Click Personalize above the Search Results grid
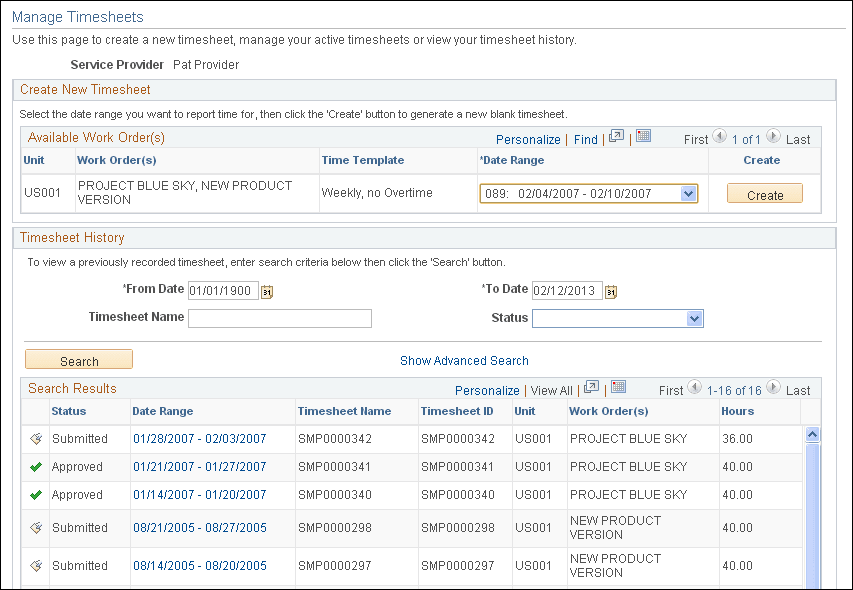This screenshot has height=590, width=853. tap(487, 390)
